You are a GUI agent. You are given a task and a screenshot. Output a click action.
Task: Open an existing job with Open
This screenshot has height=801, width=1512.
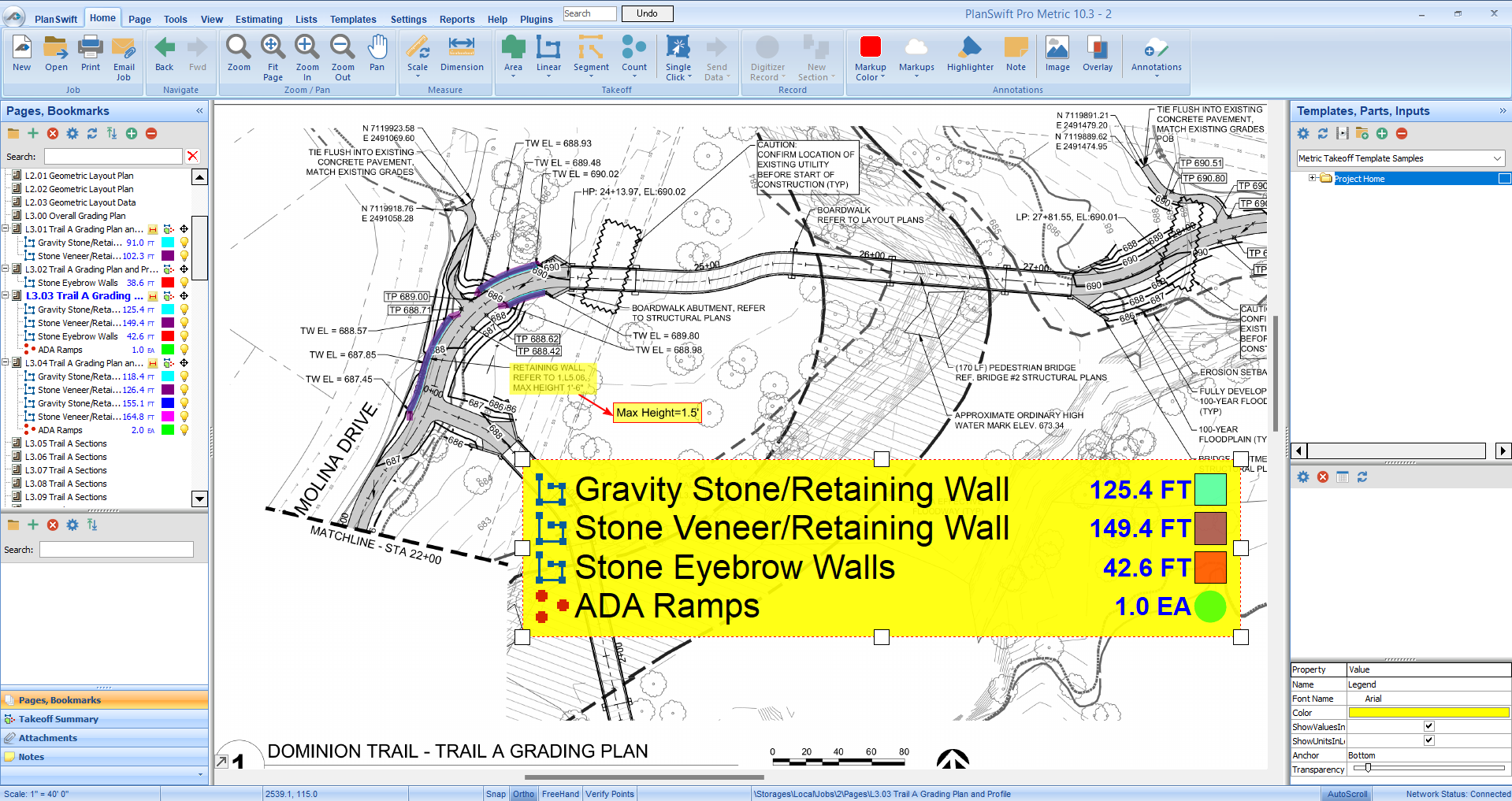56,54
